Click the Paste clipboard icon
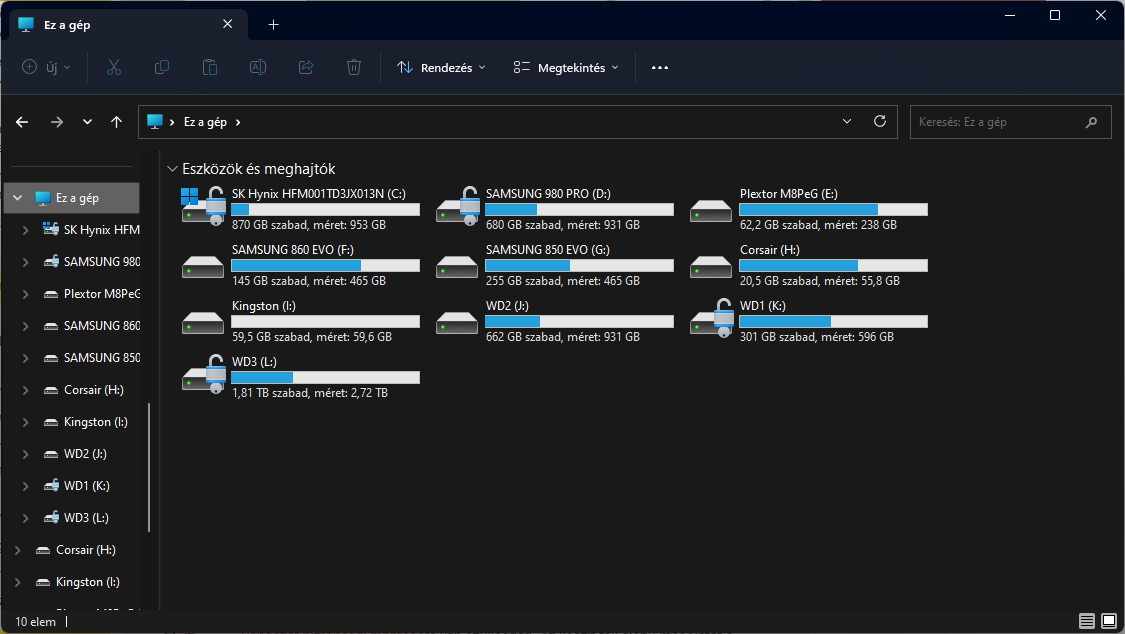This screenshot has height=634, width=1125. 210,67
